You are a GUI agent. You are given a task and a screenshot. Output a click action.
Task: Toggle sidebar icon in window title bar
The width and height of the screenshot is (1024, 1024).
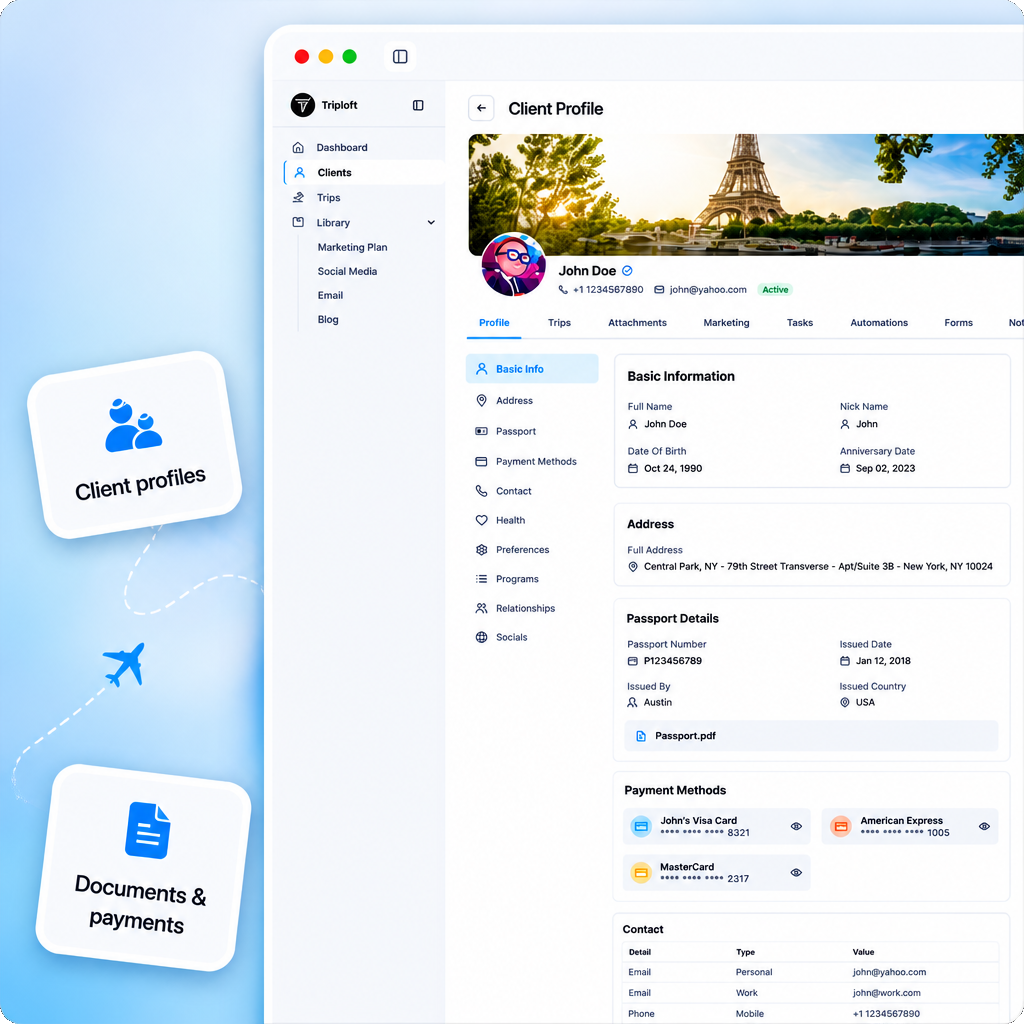click(x=400, y=57)
